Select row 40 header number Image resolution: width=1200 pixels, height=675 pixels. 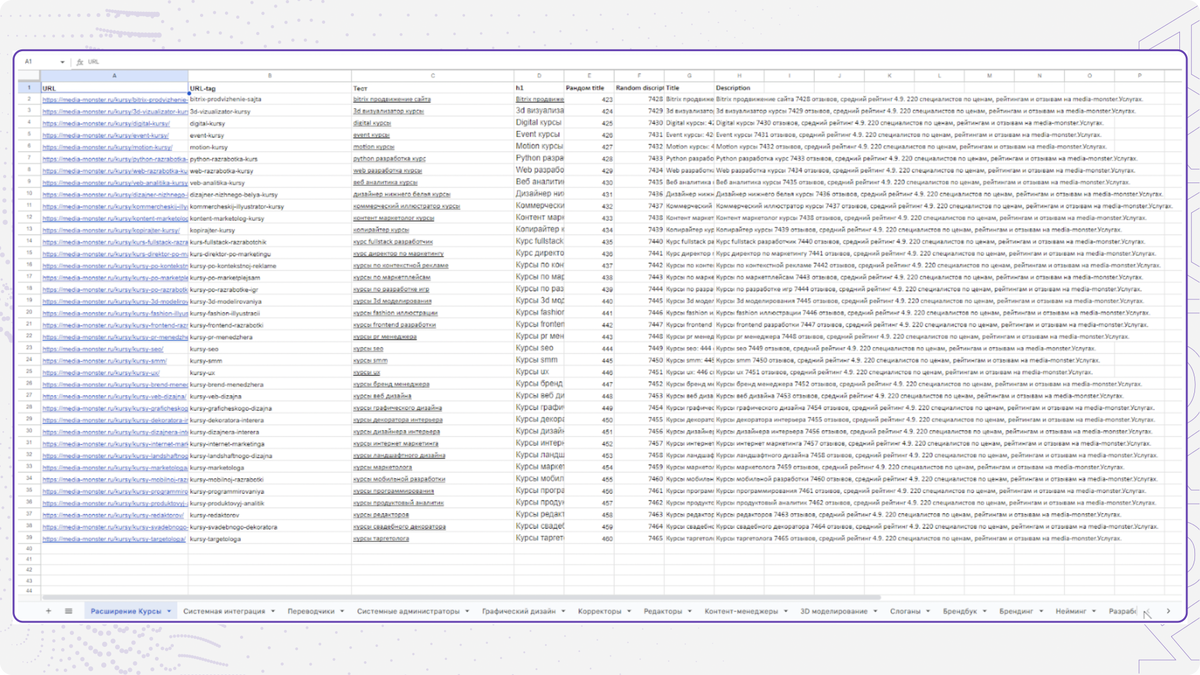coord(30,551)
